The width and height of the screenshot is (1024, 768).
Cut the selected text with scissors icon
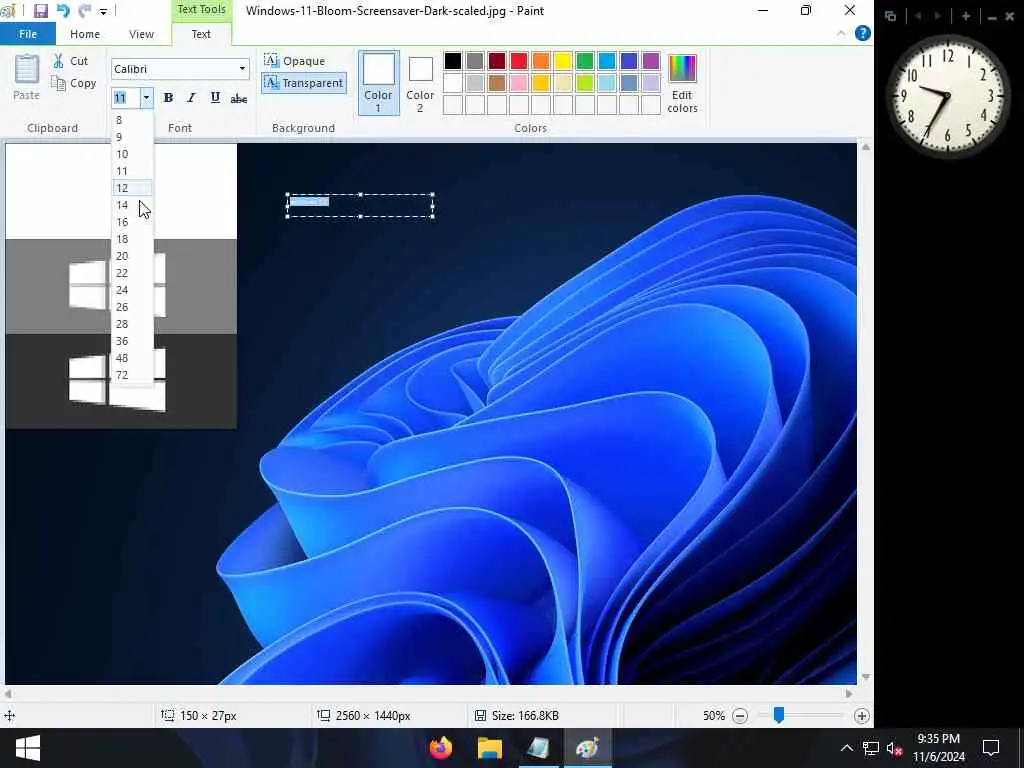(x=71, y=61)
